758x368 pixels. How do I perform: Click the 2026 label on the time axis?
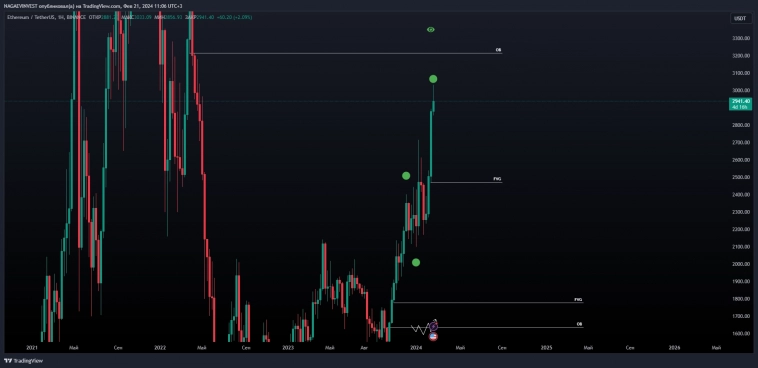(674, 348)
